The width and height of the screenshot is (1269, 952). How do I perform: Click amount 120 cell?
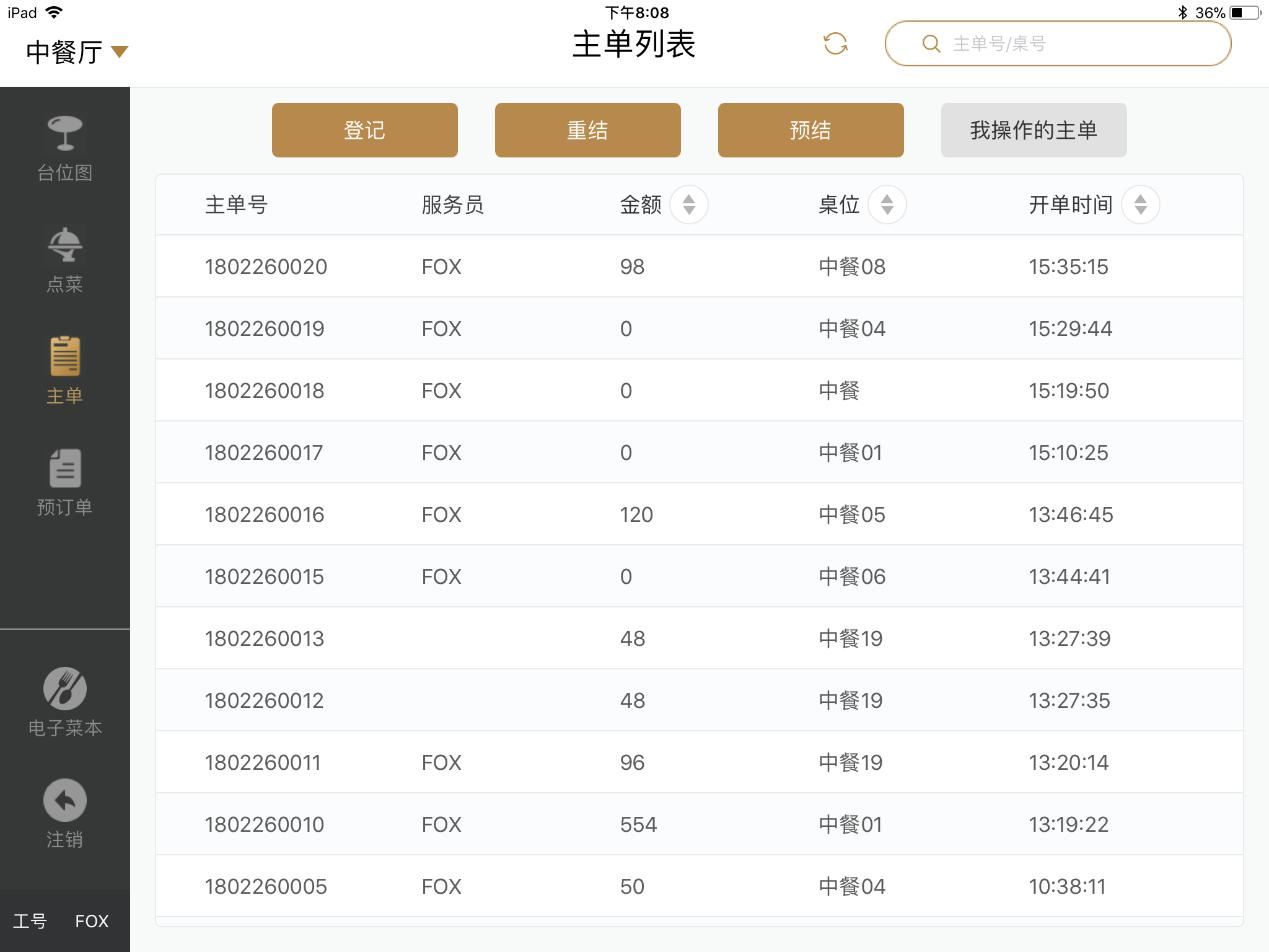(636, 515)
